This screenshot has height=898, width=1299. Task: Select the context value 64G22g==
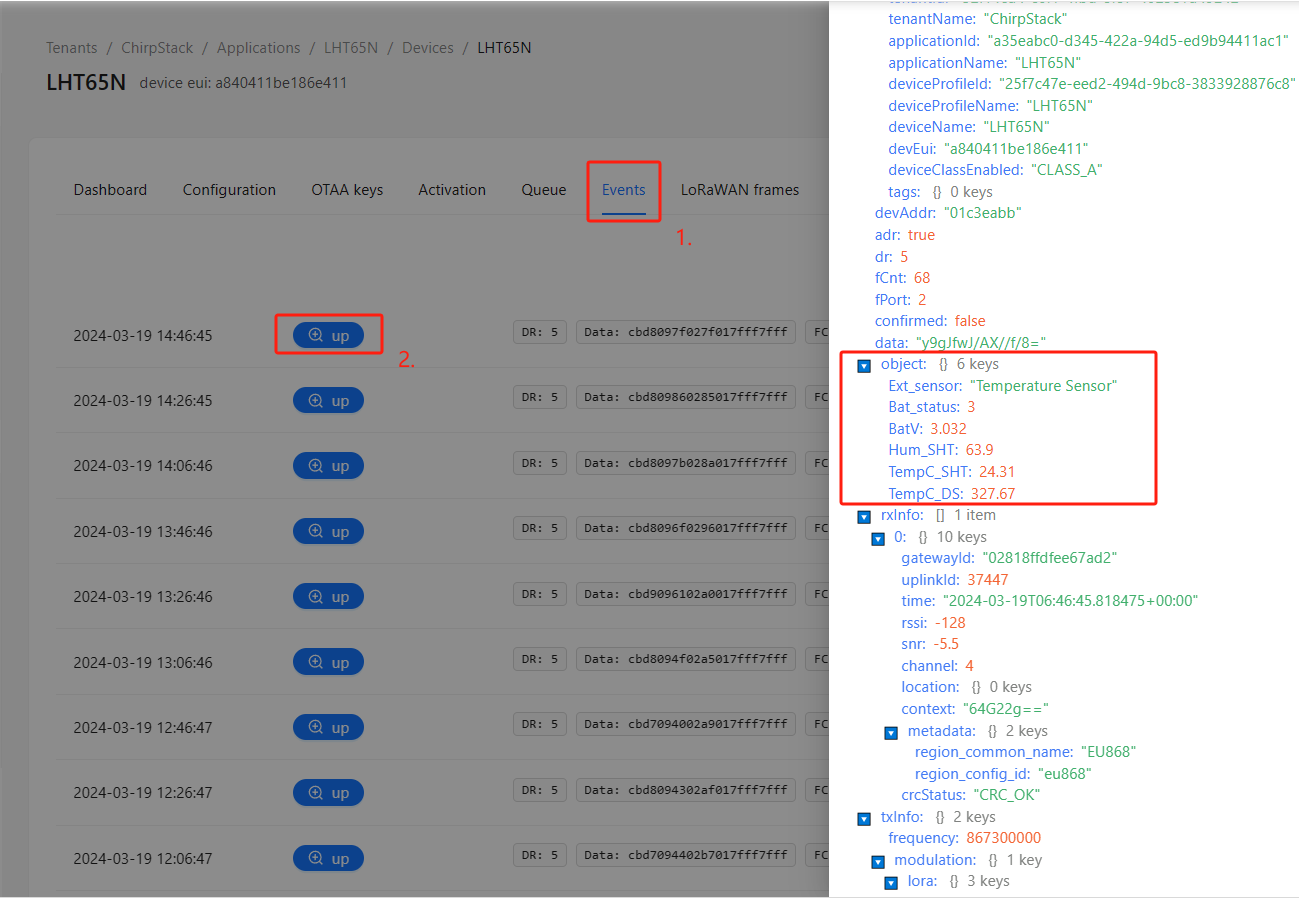1006,709
